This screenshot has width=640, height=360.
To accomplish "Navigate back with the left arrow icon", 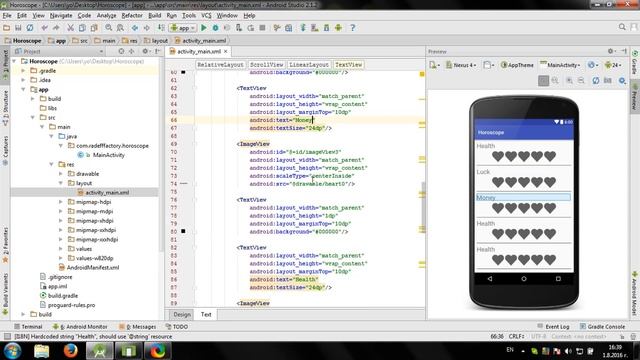I will 135,28.
